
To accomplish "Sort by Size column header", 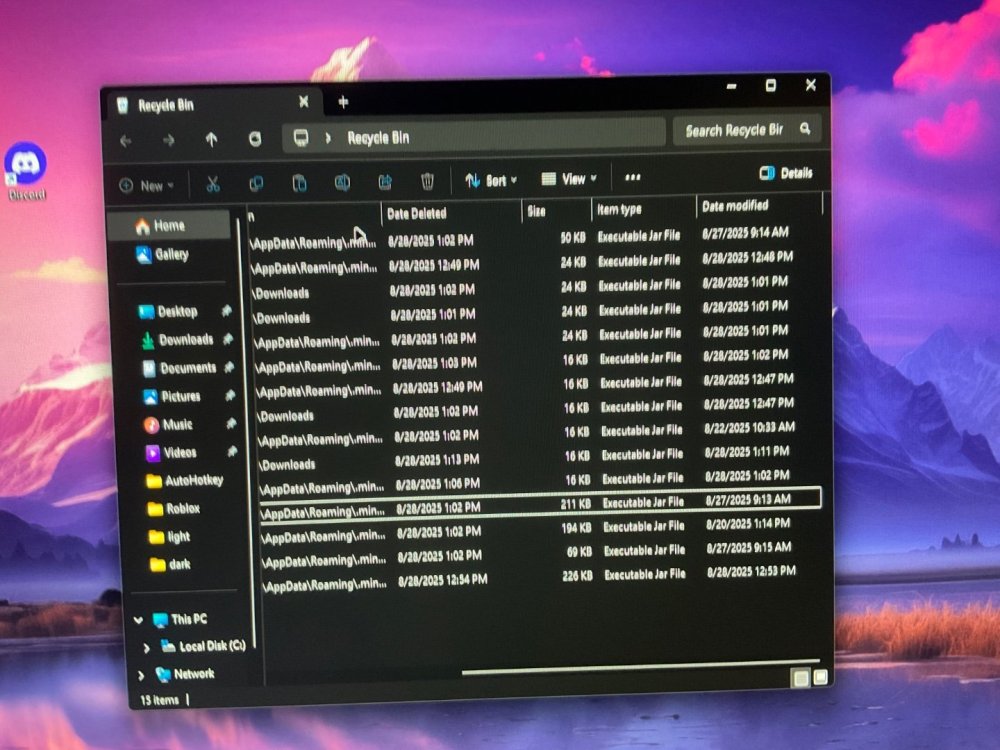I will click(536, 211).
